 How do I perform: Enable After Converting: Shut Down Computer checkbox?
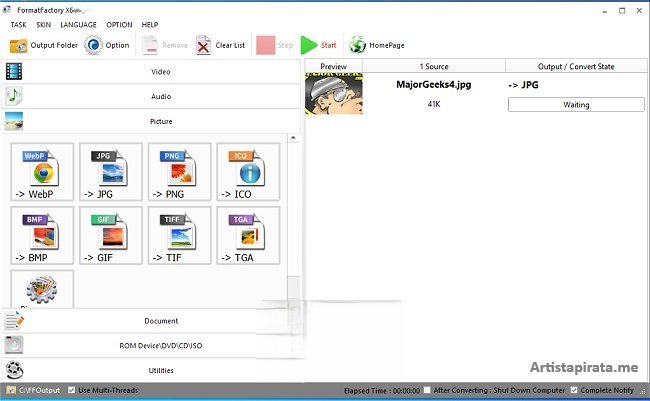point(427,390)
